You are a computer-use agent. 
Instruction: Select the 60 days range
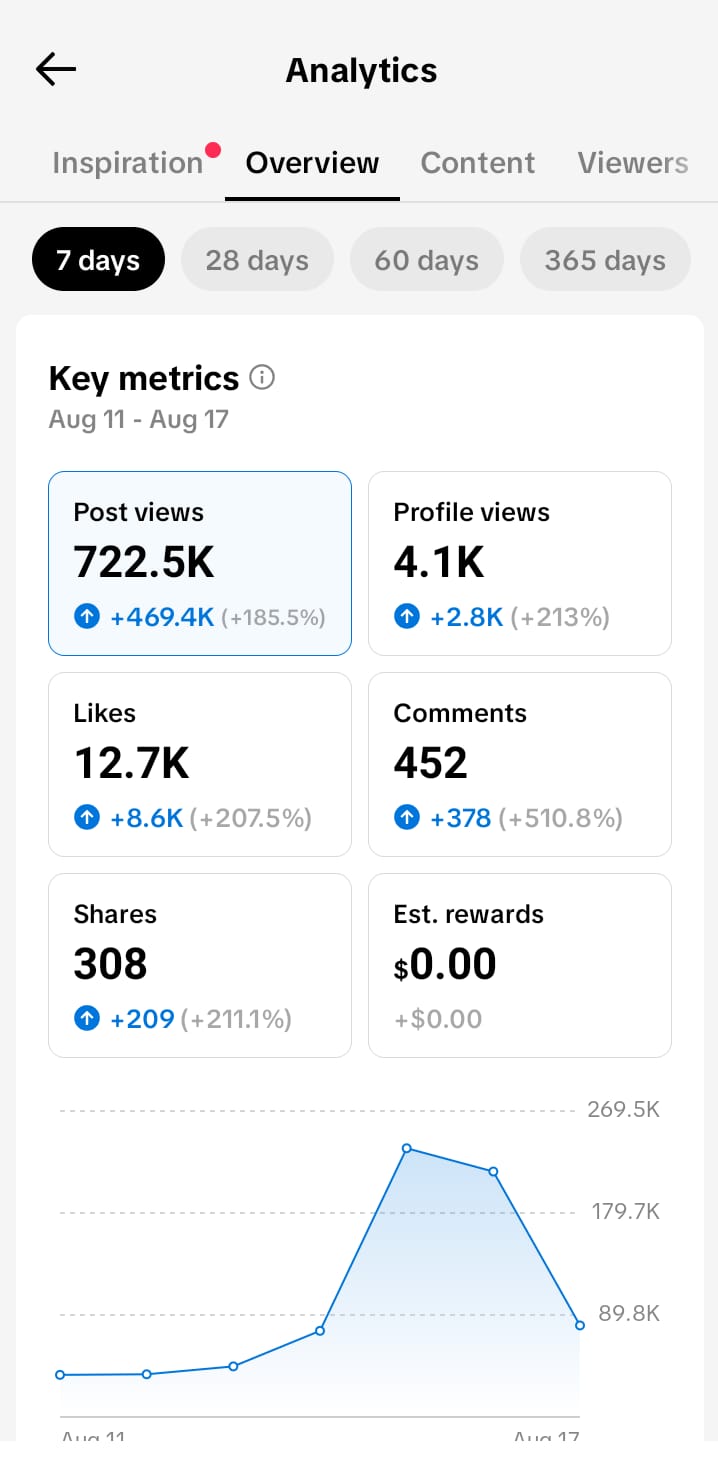click(x=427, y=260)
